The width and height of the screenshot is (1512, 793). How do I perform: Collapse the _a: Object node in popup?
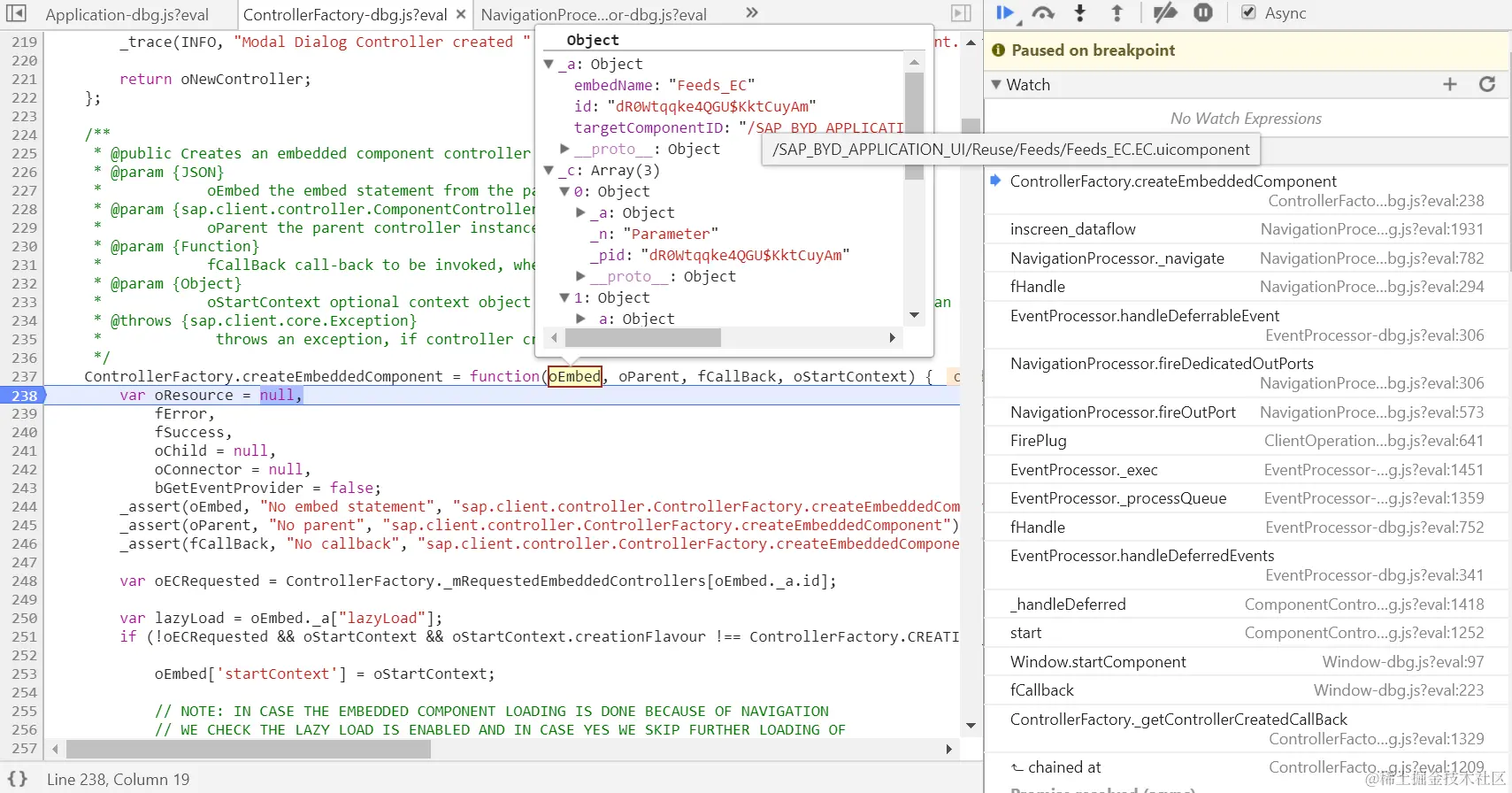coord(549,65)
